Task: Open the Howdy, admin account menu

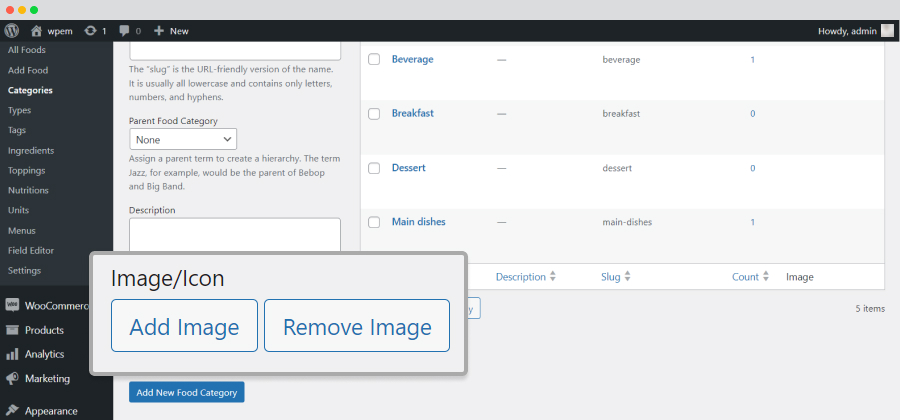Action: point(856,31)
